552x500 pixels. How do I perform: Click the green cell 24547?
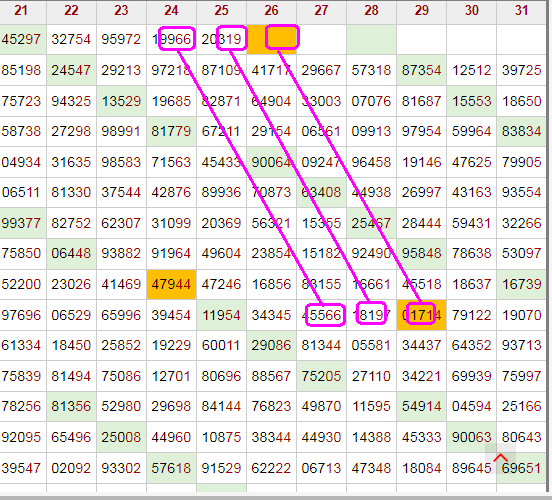(x=71, y=70)
